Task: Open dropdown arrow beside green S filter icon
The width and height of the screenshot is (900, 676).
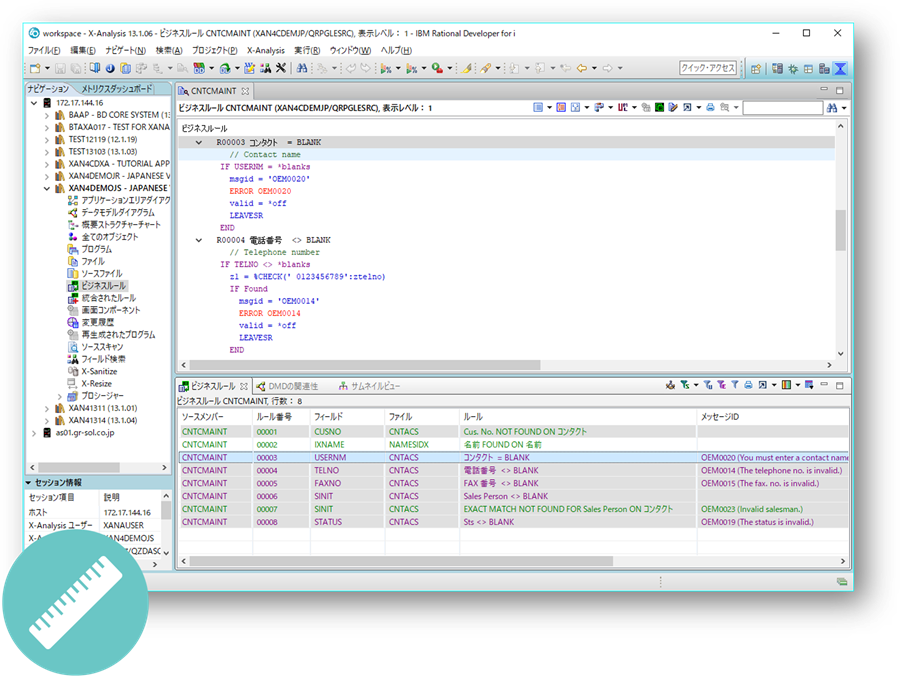Action: tap(696, 385)
